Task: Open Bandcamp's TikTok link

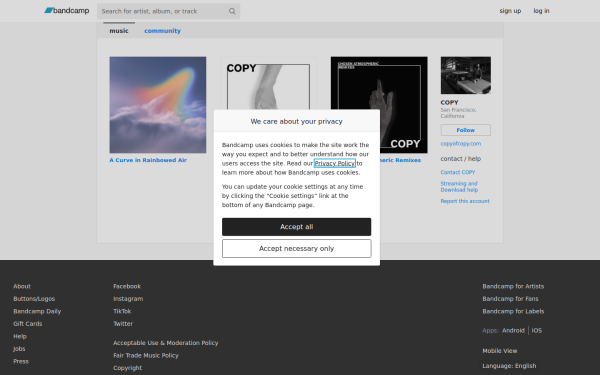Action: pyautogui.click(x=122, y=311)
